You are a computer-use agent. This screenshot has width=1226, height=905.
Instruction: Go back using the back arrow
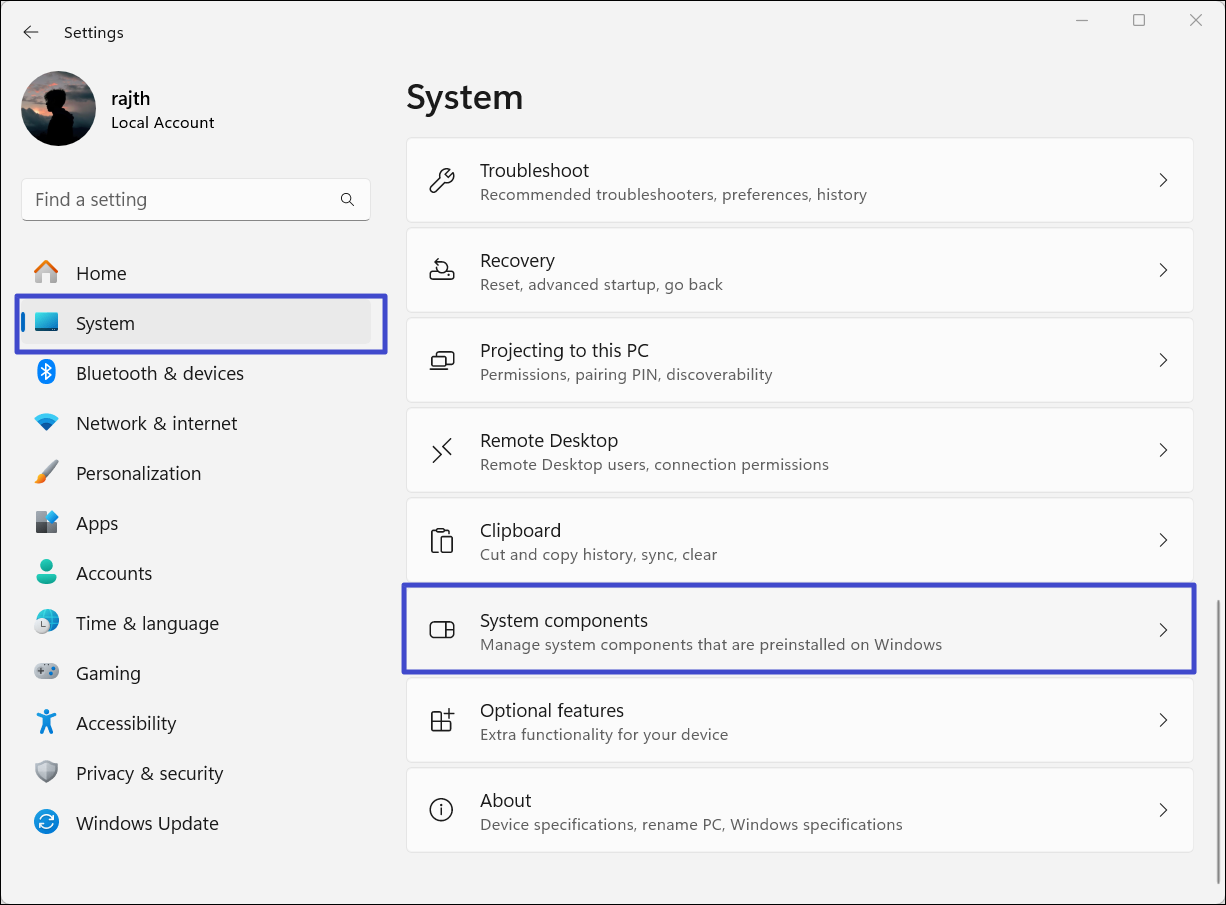(x=31, y=33)
